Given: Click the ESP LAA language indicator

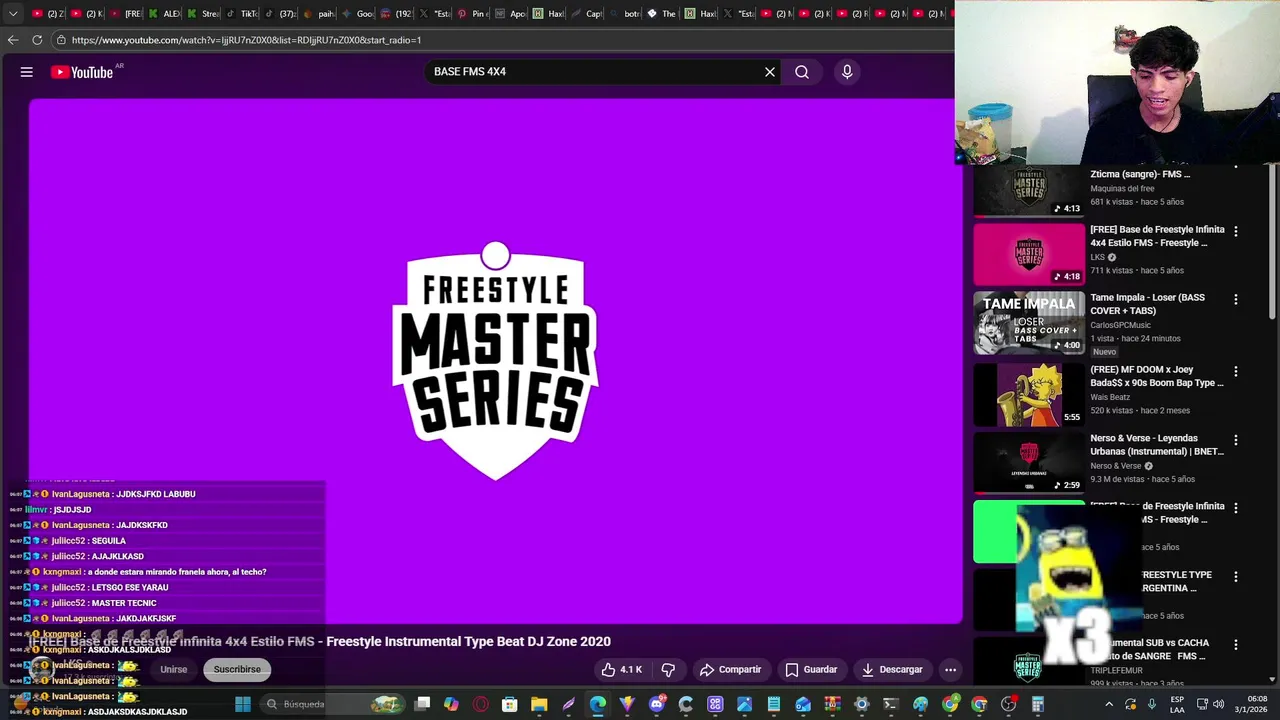Looking at the screenshot, I should point(1177,704).
